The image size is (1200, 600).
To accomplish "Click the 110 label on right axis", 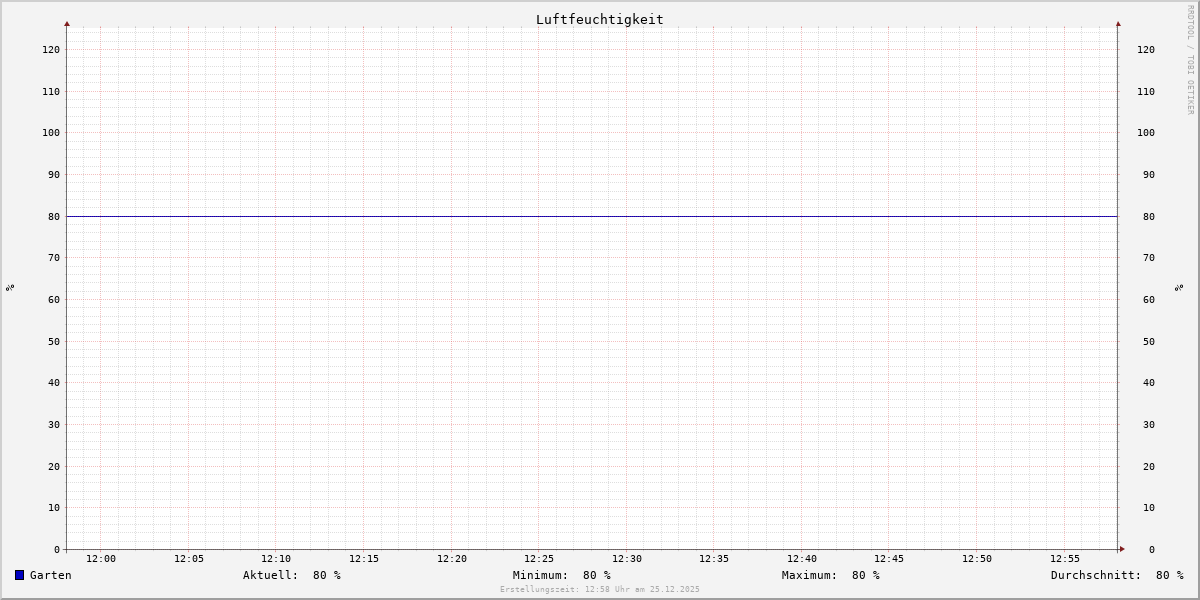I will tap(1146, 91).
